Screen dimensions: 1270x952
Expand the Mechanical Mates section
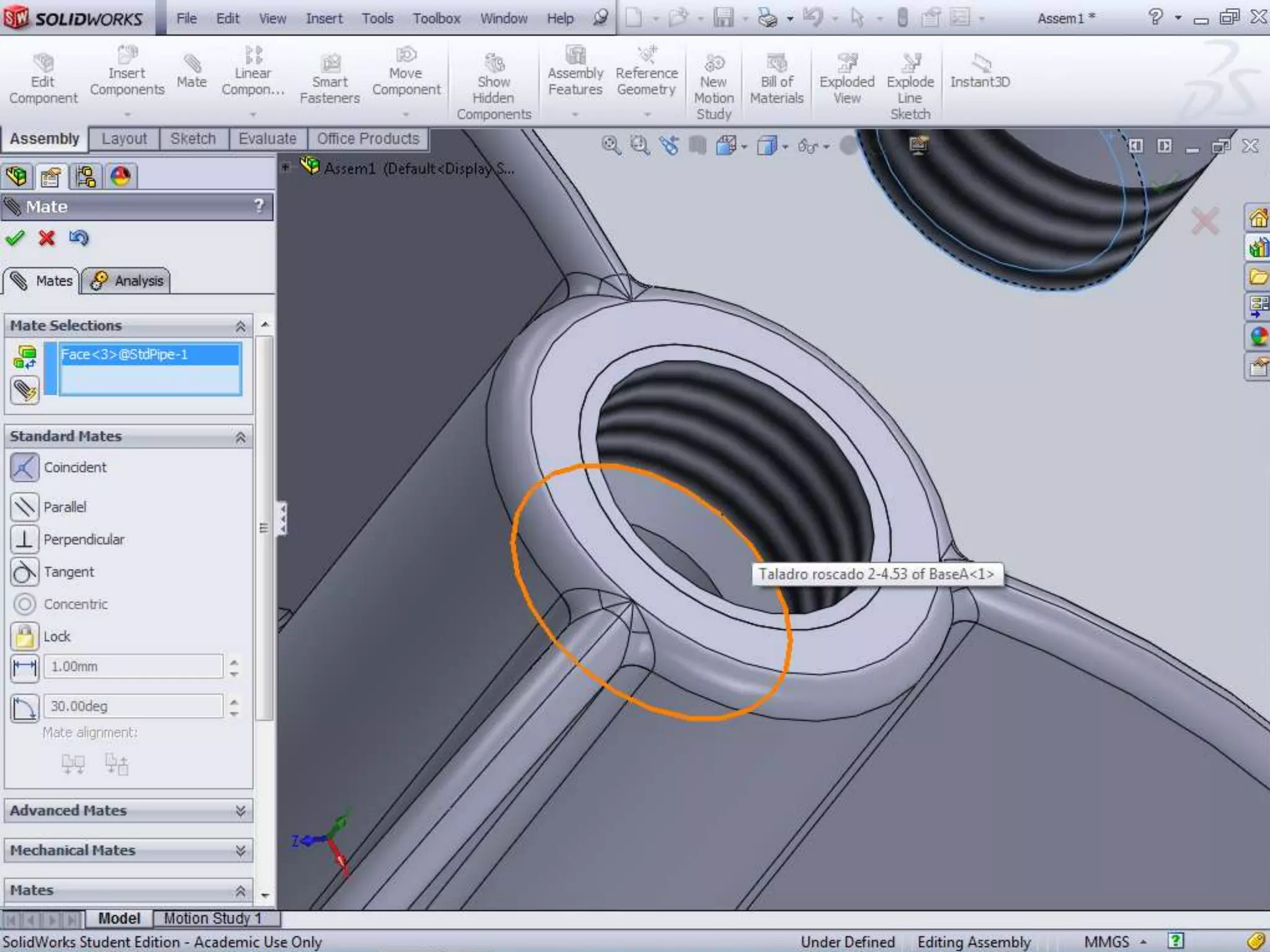click(x=241, y=850)
